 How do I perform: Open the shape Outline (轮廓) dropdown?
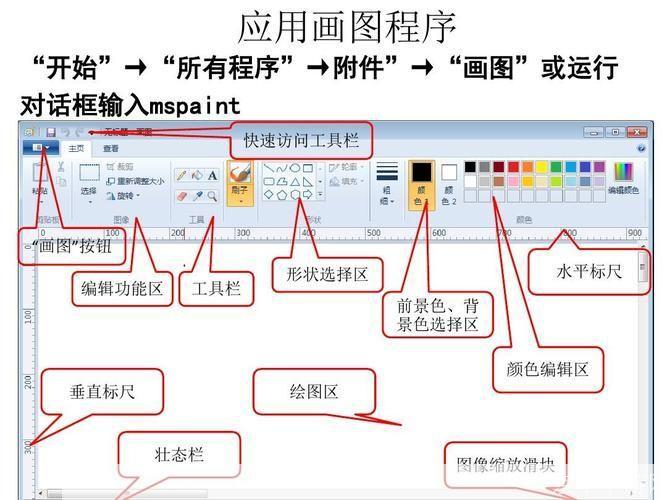pos(347,167)
